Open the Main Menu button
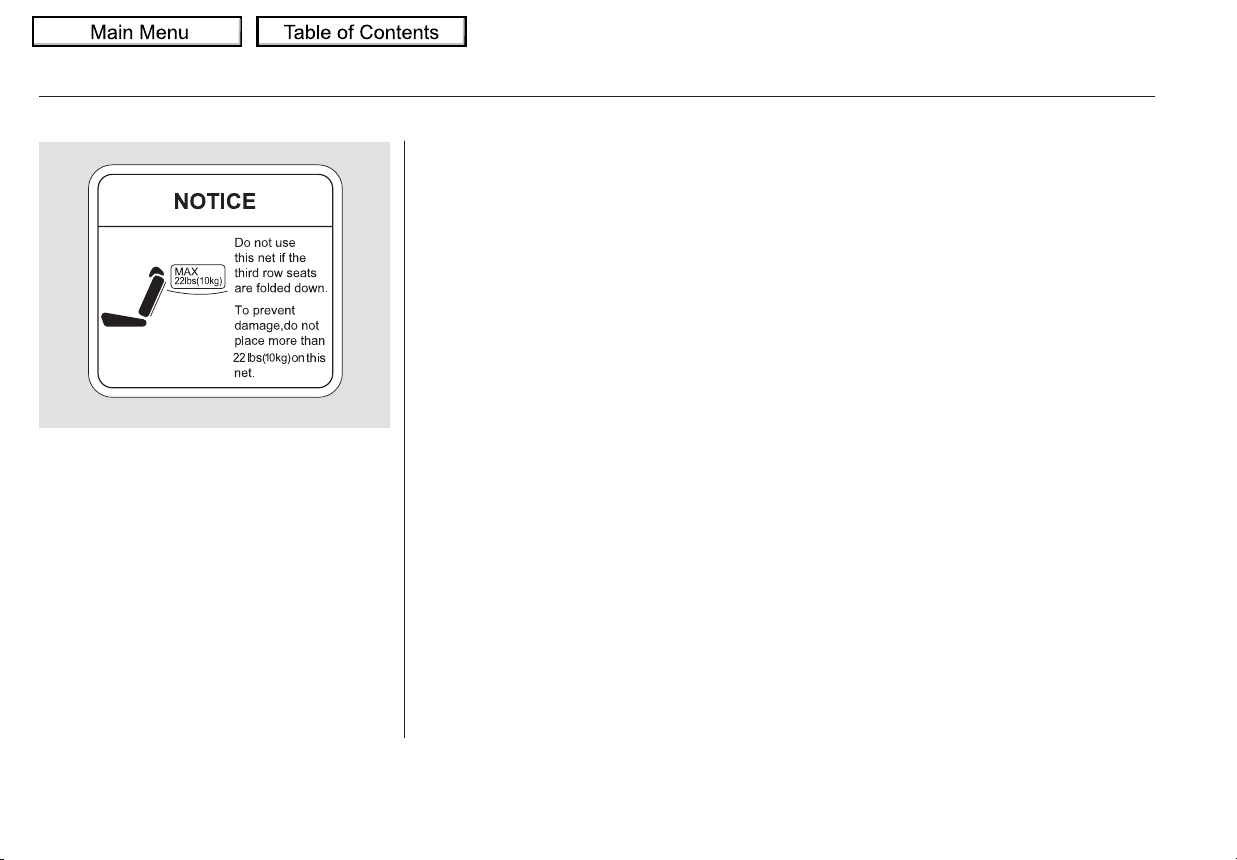The width and height of the screenshot is (1237, 860). point(137,32)
